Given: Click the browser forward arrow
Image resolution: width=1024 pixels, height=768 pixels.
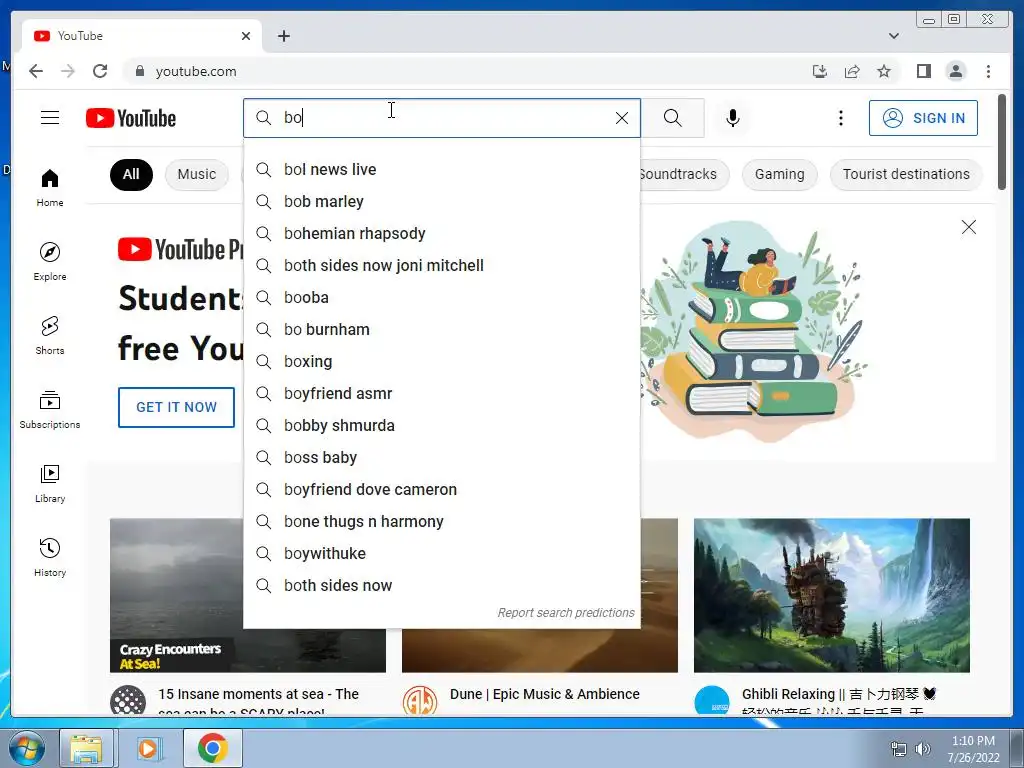Looking at the screenshot, I should point(68,71).
